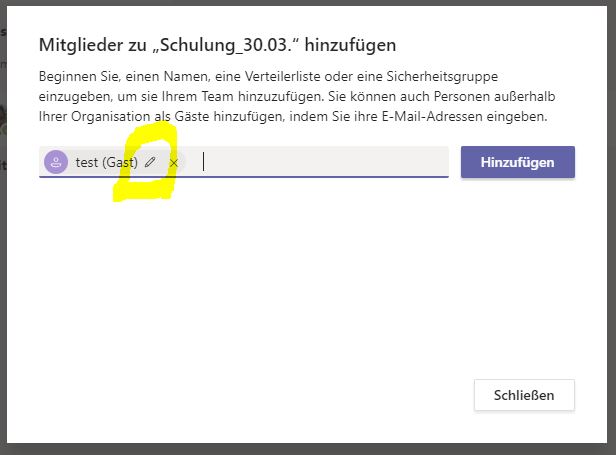Click the description text starting "Beginnen Sie"

tap(297, 96)
